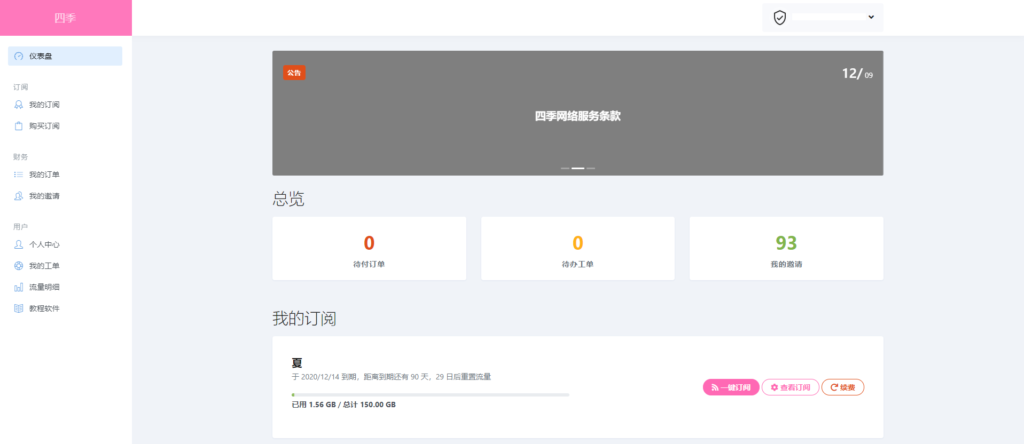Screen dimensions: 1024x444
Task: Click the traffic usage progress bar
Action: 430,395
